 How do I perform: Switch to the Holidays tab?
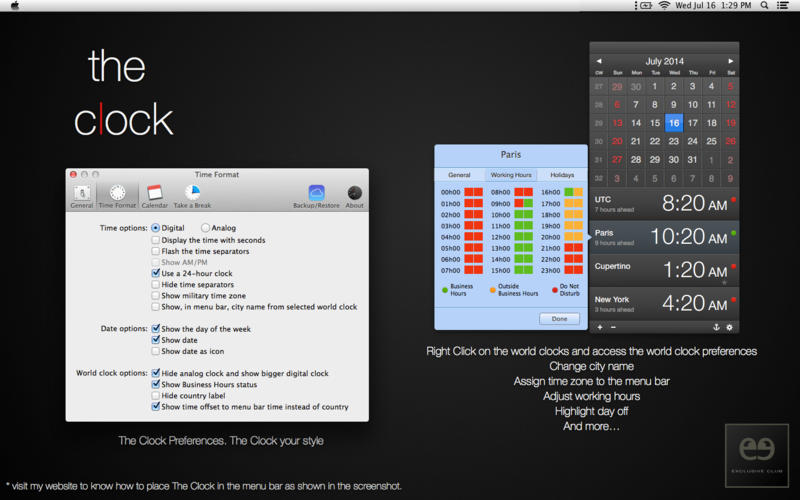pos(562,174)
